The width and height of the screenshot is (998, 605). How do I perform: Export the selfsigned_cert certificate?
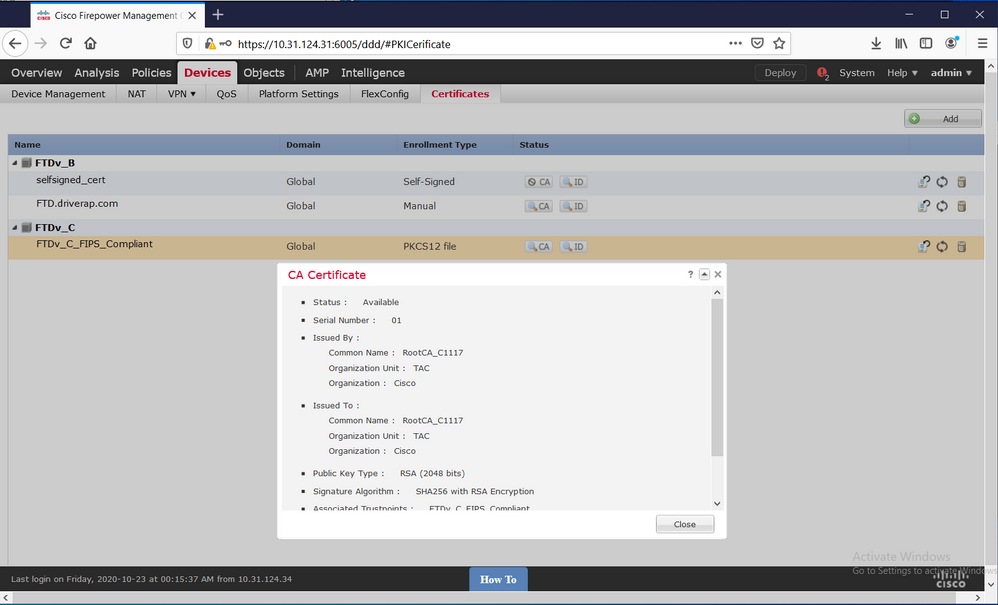coord(924,182)
